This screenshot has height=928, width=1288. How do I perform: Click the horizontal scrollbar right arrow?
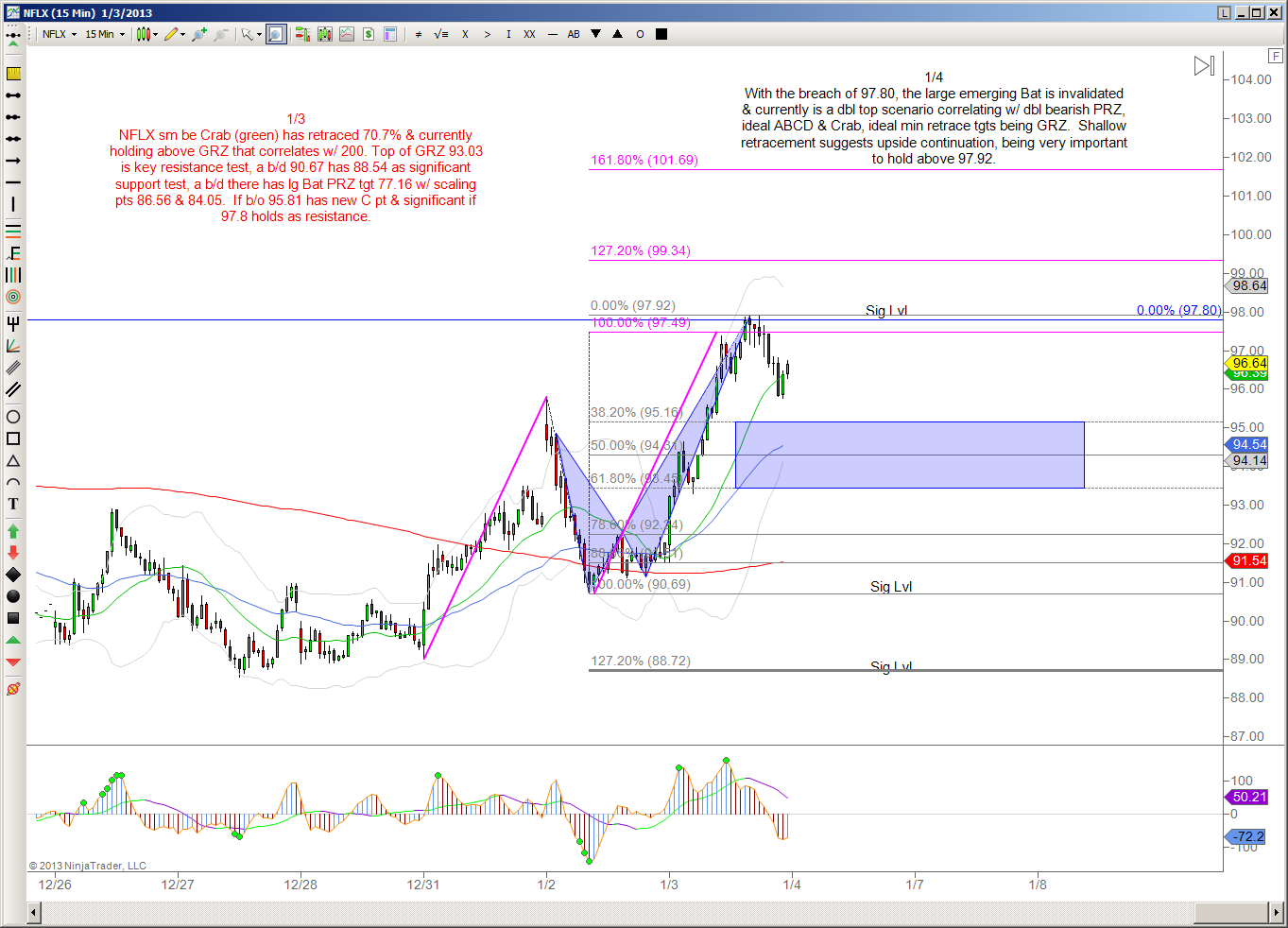[x=1277, y=913]
